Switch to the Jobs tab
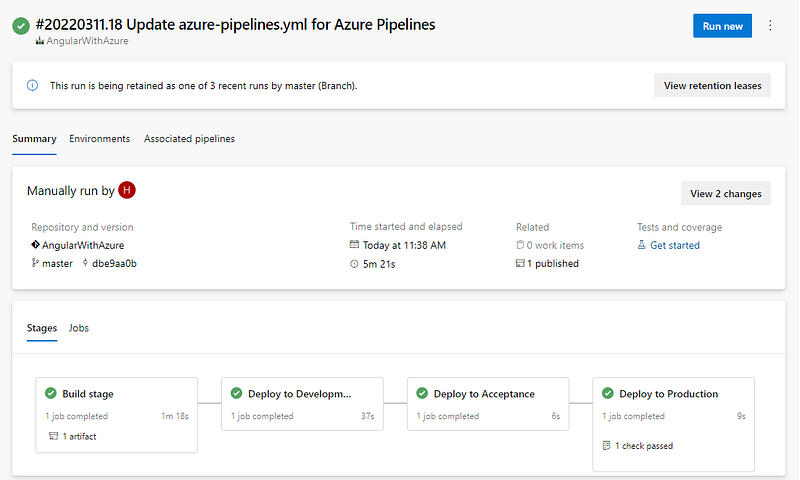Viewport: 800px width, 480px height. [x=79, y=328]
